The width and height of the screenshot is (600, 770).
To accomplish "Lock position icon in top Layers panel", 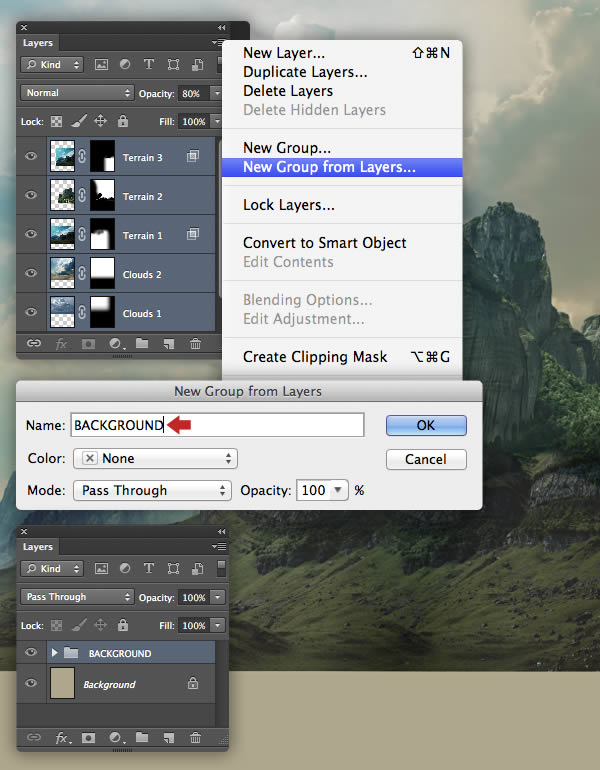I will click(101, 121).
